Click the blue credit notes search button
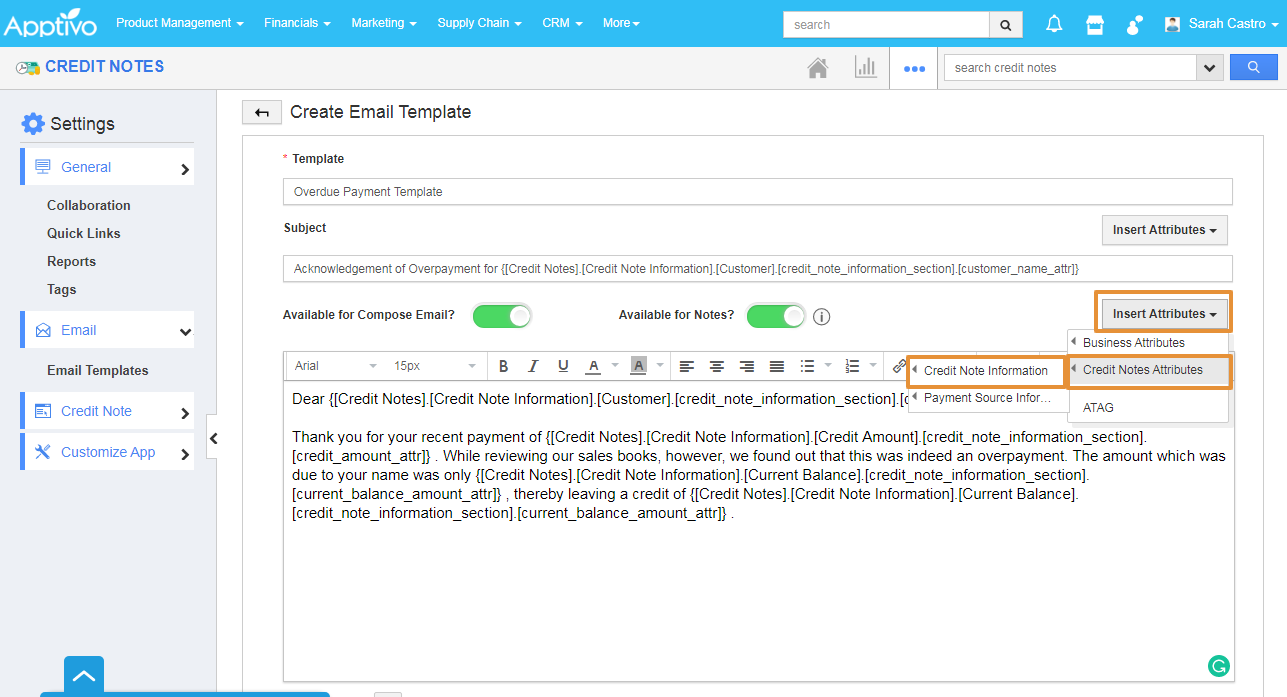The image size is (1287, 697). click(x=1254, y=67)
